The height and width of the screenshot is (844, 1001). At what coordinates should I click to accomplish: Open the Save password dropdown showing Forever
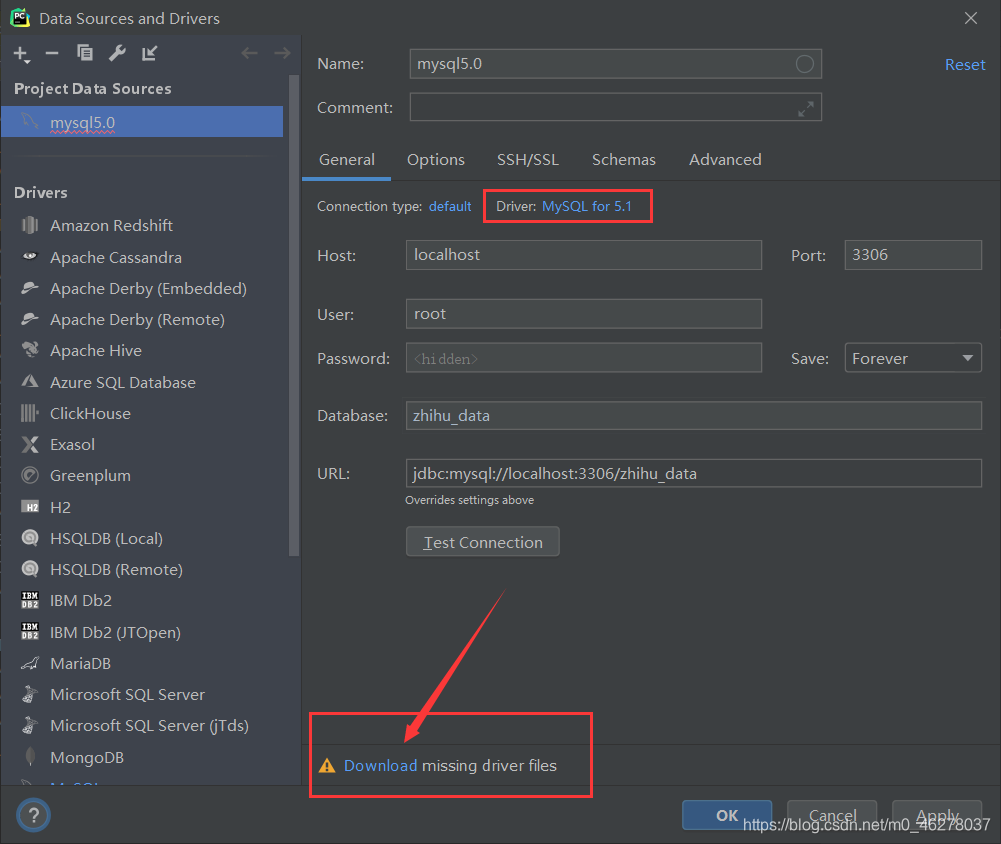[913, 358]
